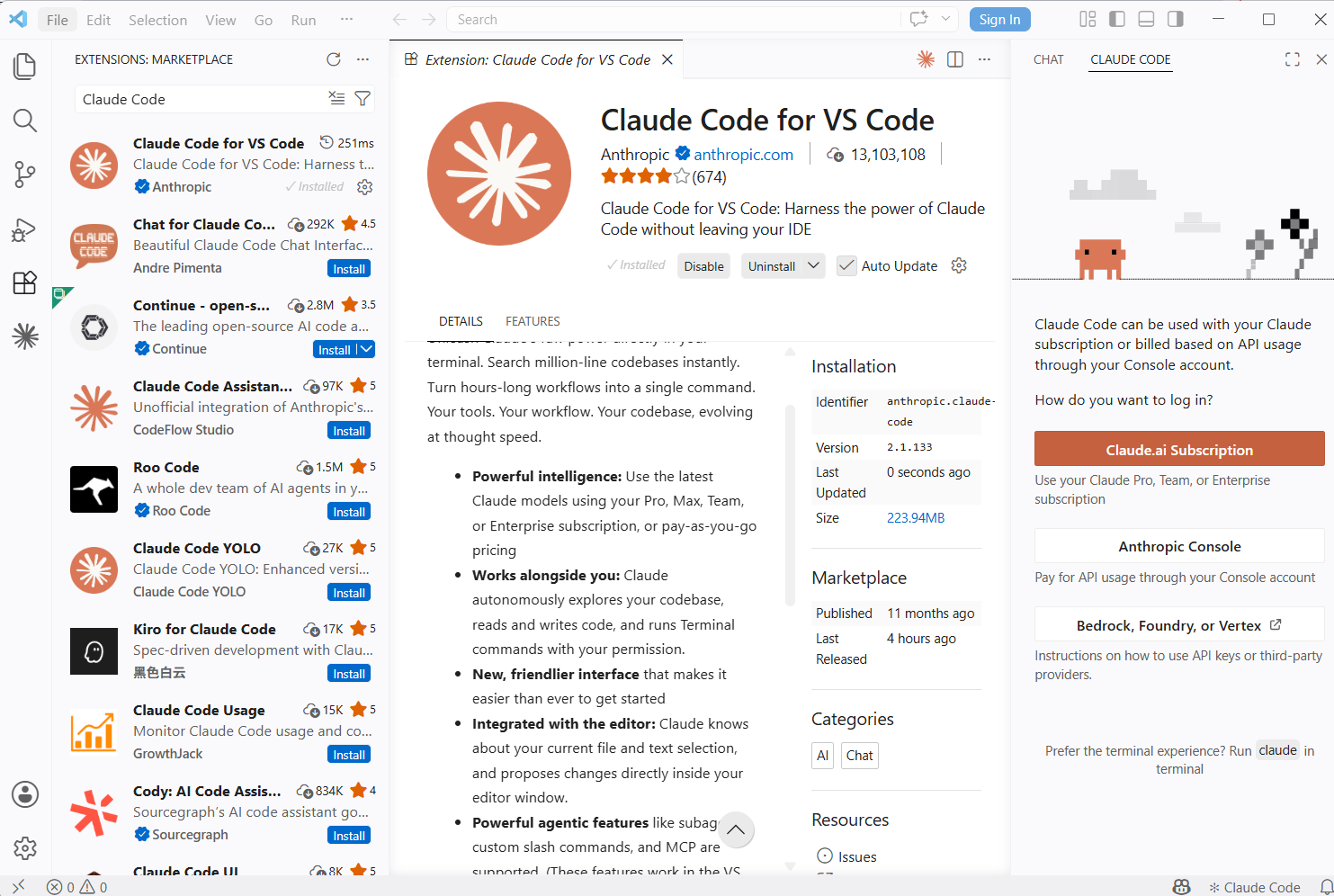Image resolution: width=1334 pixels, height=896 pixels.
Task: Click the details page vertical scrollbar
Action: (791, 504)
